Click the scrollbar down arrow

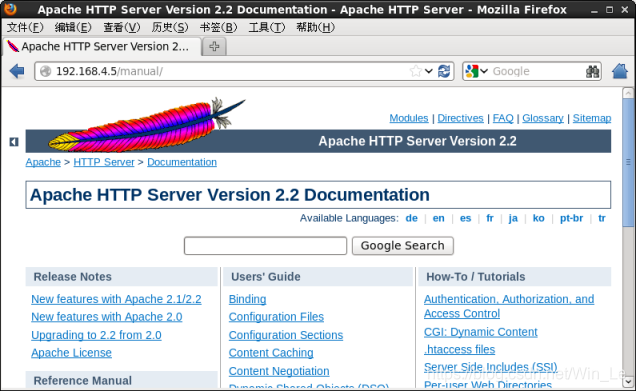628,382
